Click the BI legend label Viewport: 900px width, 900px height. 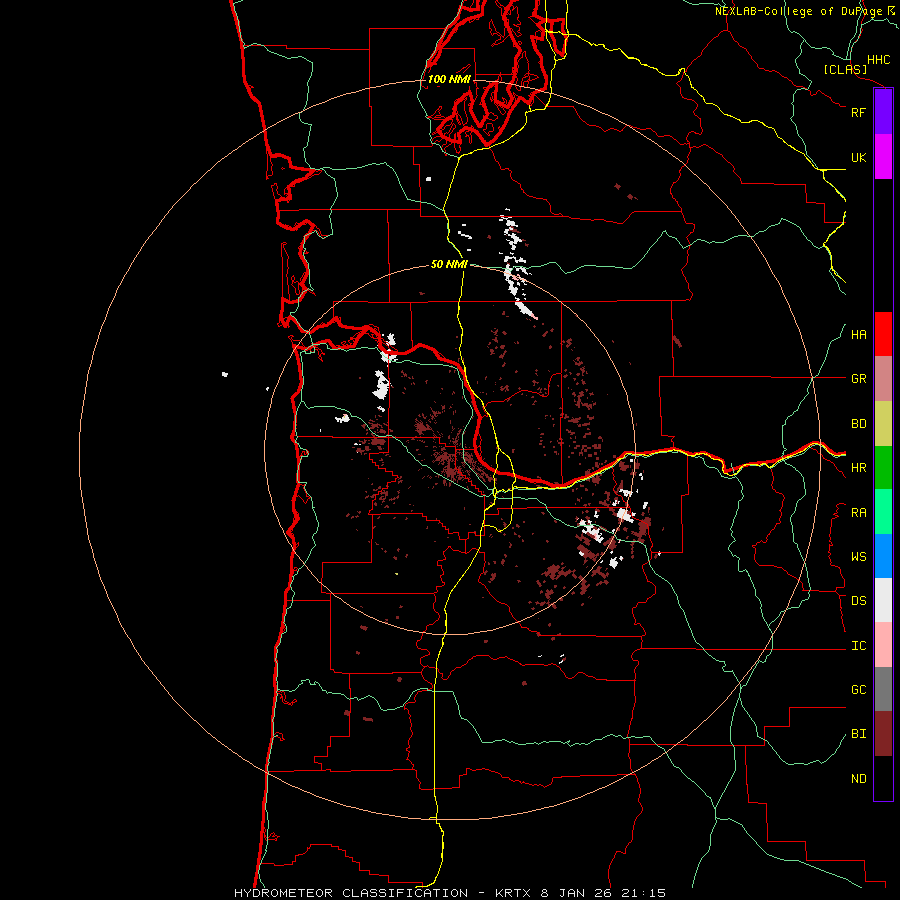click(858, 734)
